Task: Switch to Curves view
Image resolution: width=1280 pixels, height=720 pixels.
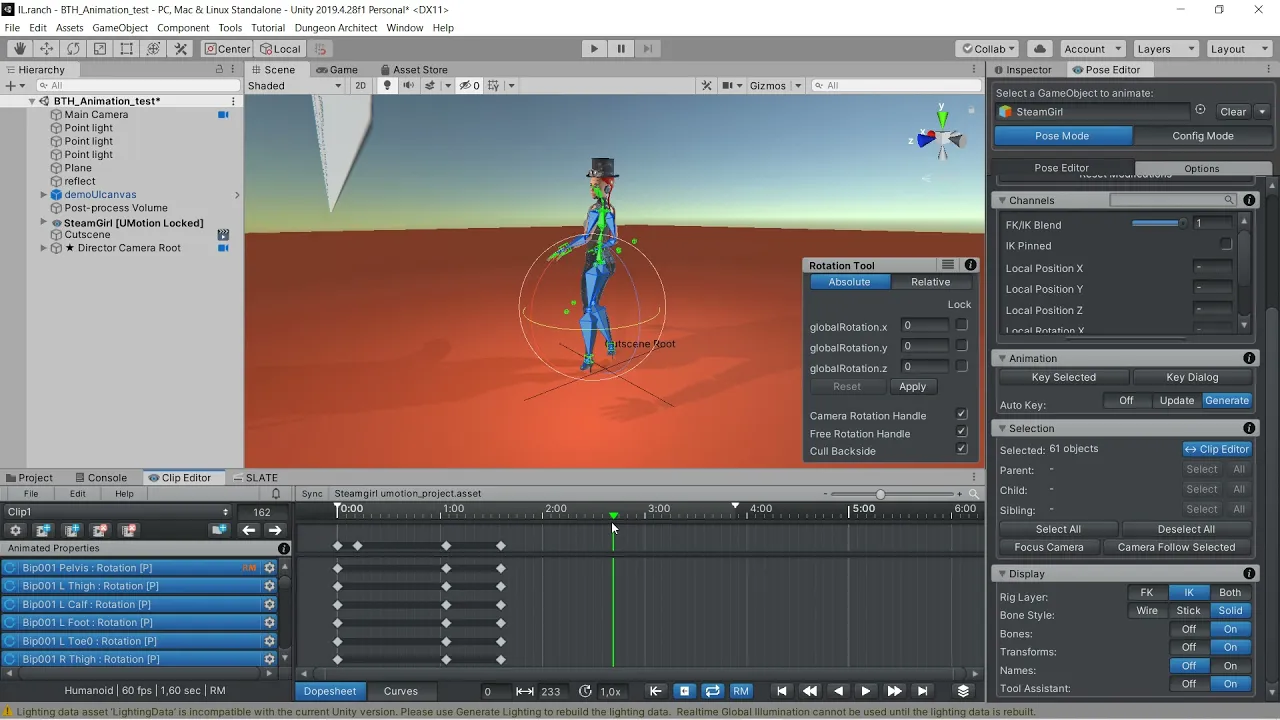Action: pyautogui.click(x=401, y=691)
